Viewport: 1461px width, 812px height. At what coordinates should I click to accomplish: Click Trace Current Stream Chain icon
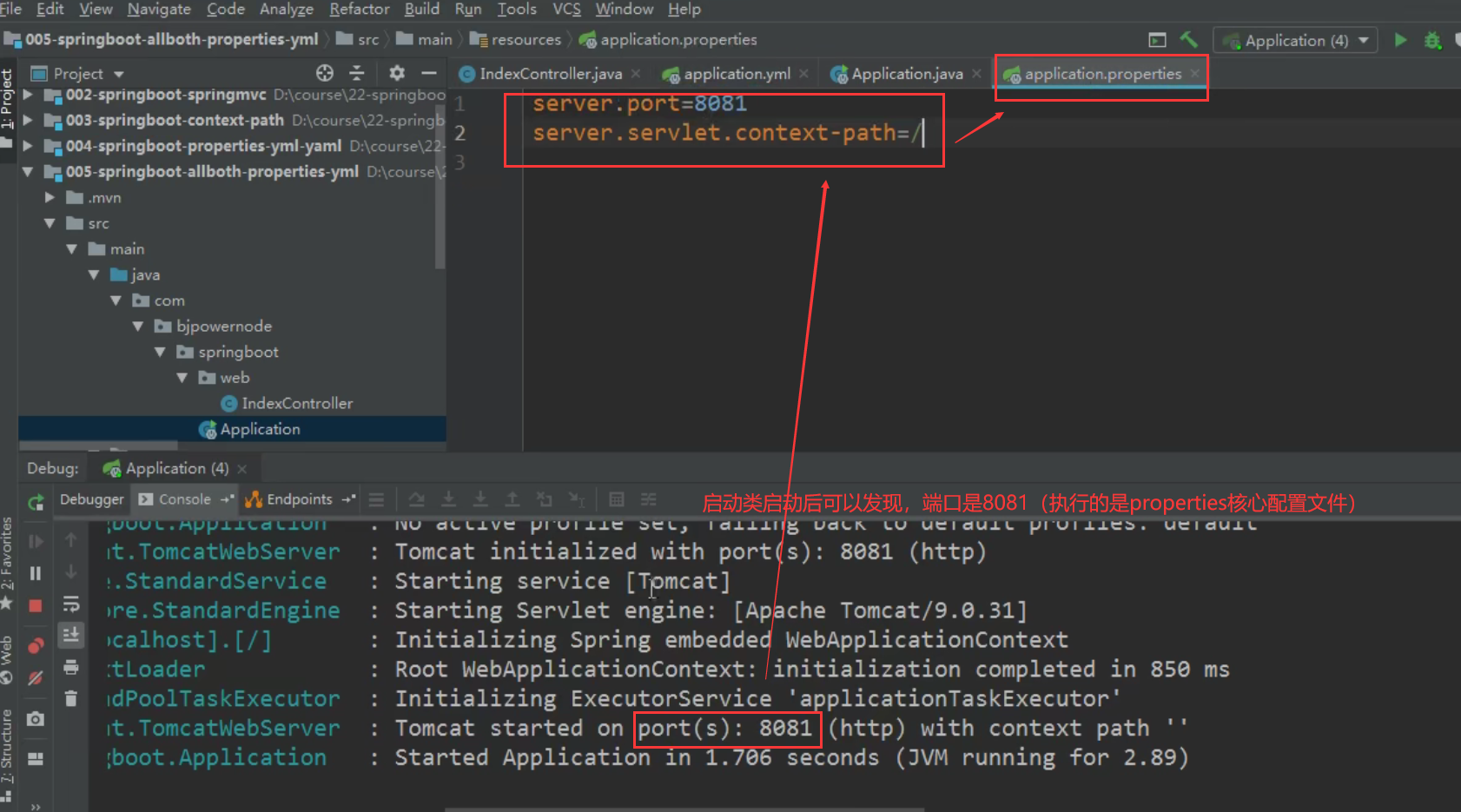click(x=649, y=499)
